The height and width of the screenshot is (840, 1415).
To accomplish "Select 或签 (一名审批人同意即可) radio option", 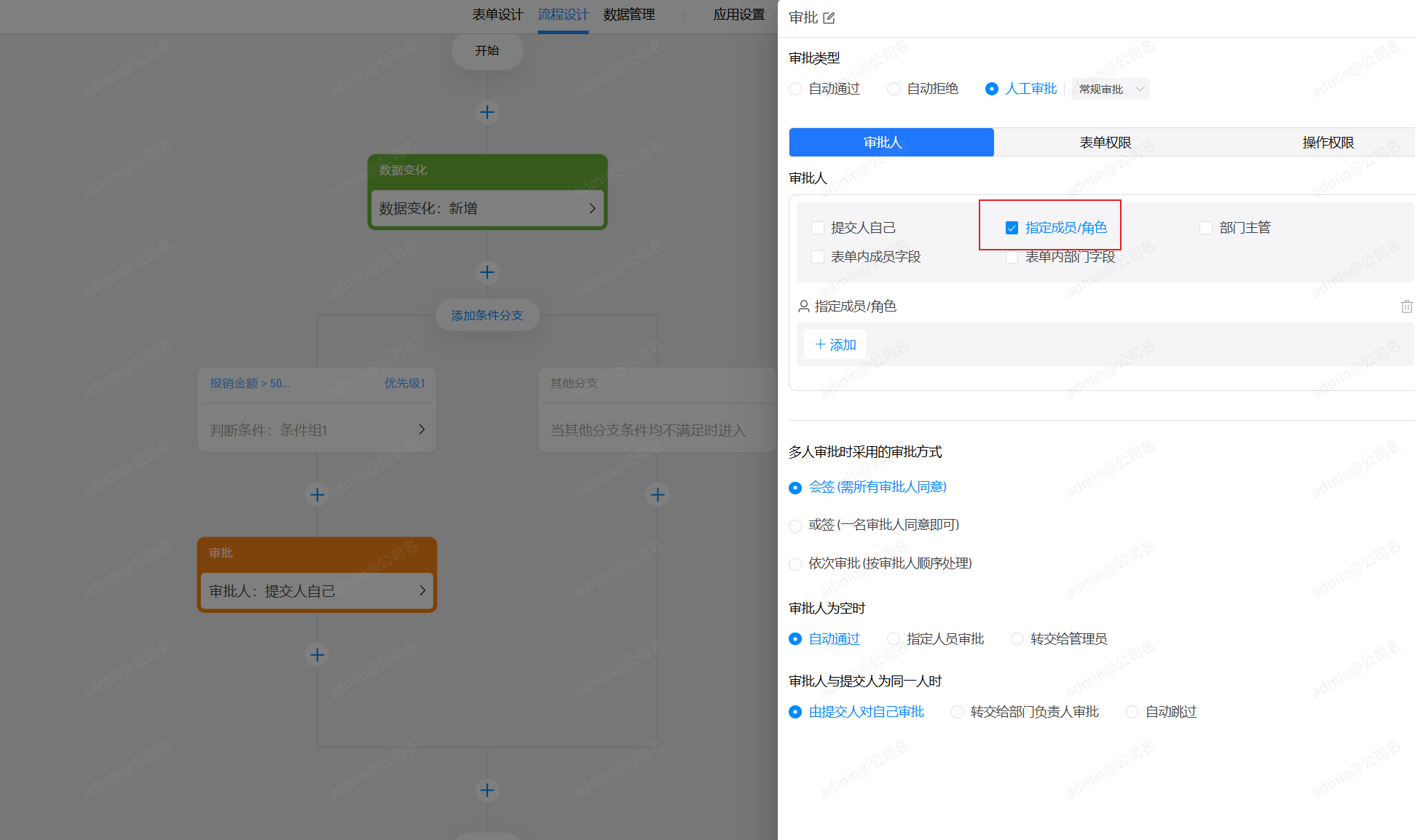I will click(795, 526).
